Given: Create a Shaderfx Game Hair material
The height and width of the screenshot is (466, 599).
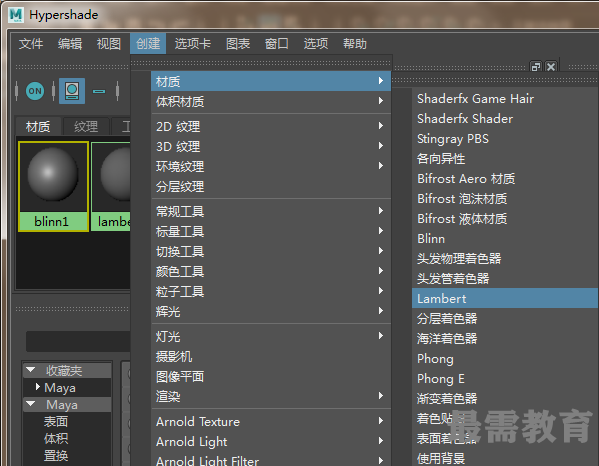Looking at the screenshot, I should 505,99.
